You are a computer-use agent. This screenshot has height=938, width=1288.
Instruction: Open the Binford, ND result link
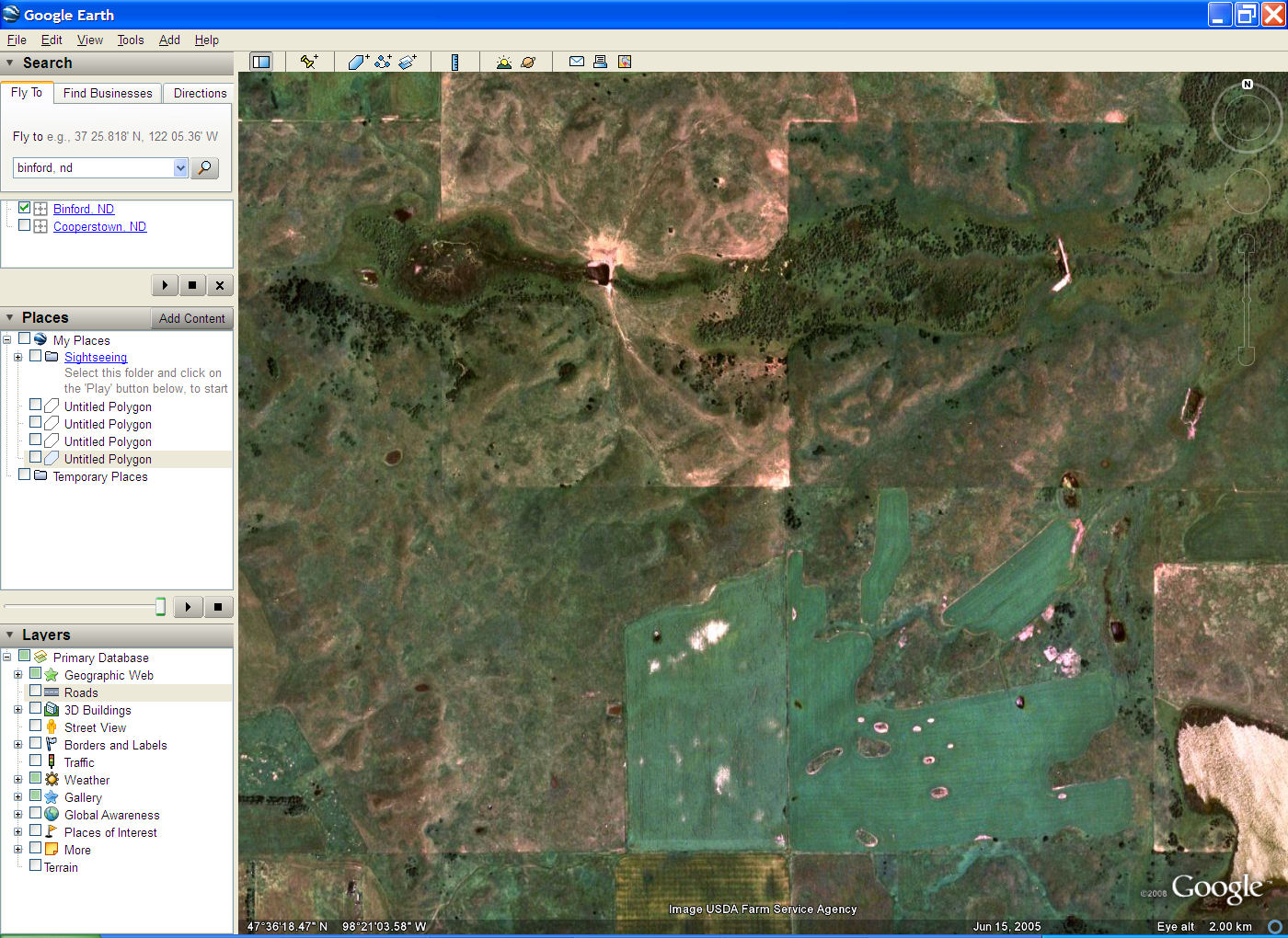[x=84, y=209]
